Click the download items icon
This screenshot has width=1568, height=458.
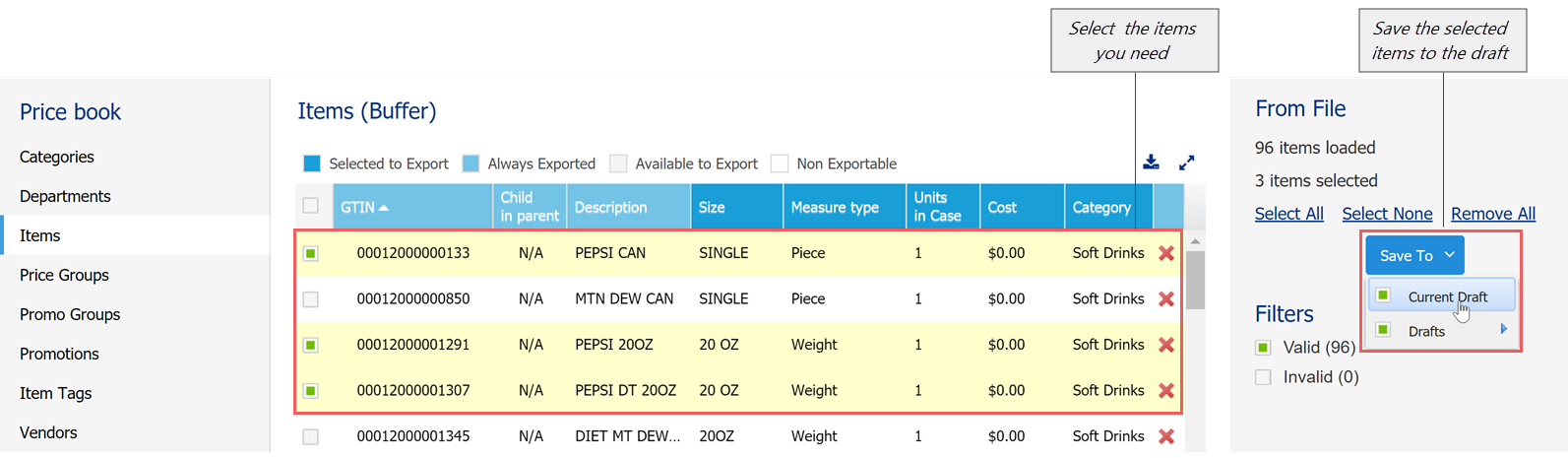tap(1151, 163)
